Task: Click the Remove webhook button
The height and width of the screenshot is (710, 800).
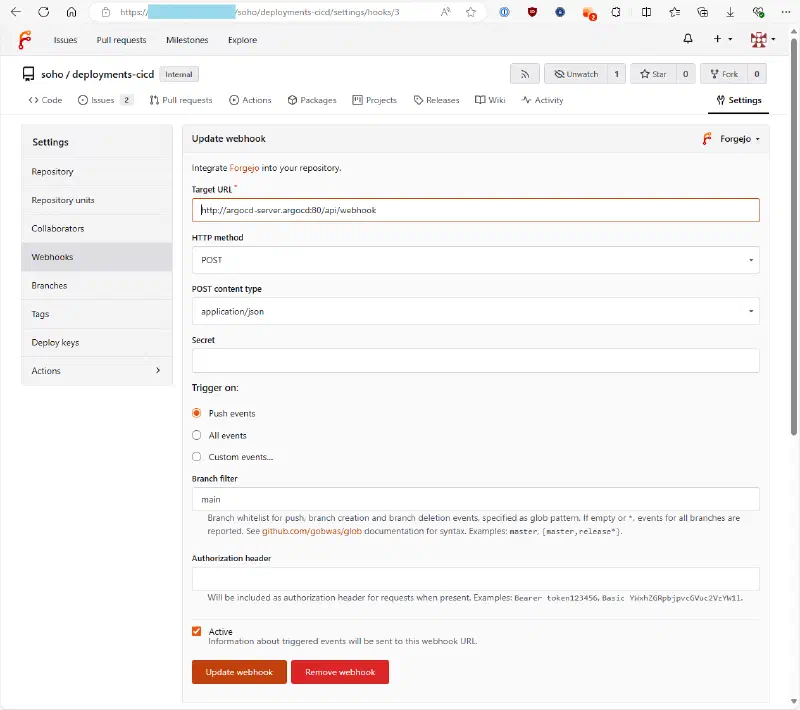Action: pos(340,672)
